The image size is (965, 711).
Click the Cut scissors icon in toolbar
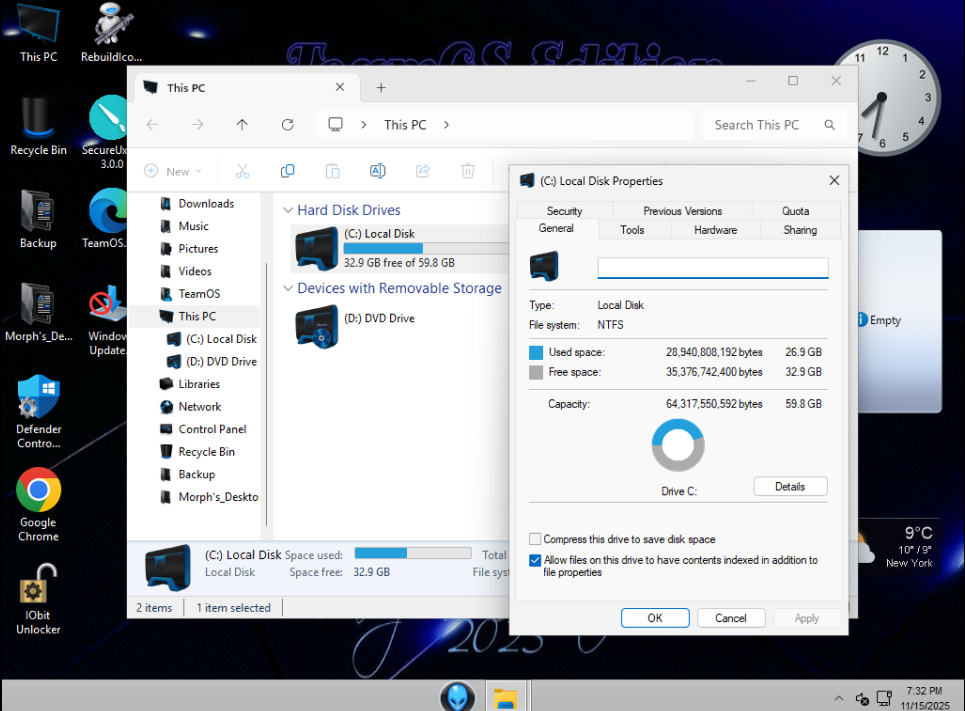click(x=242, y=171)
